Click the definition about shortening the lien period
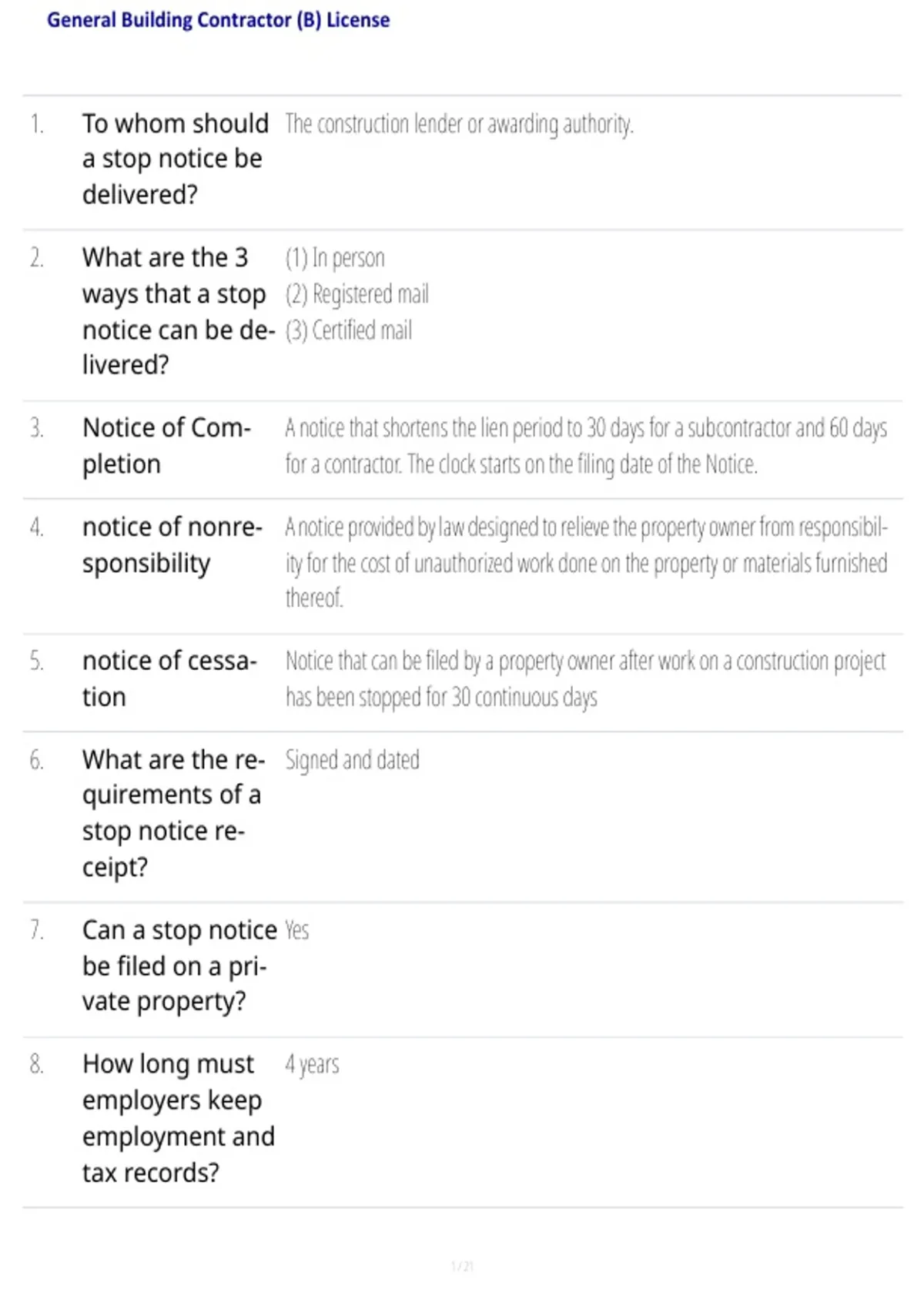 tap(586, 446)
